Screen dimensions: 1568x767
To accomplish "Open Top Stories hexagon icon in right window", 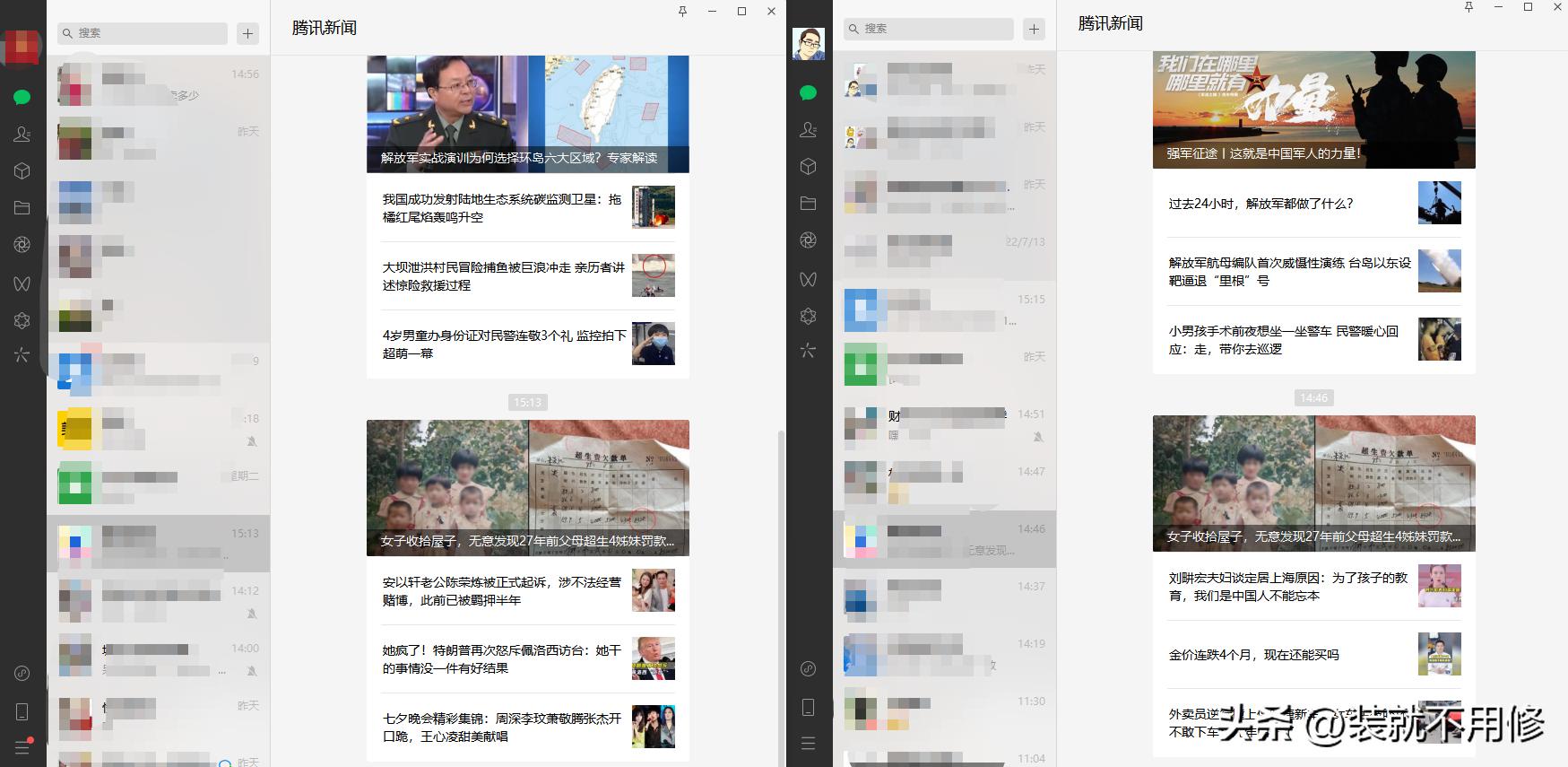I will (x=808, y=315).
